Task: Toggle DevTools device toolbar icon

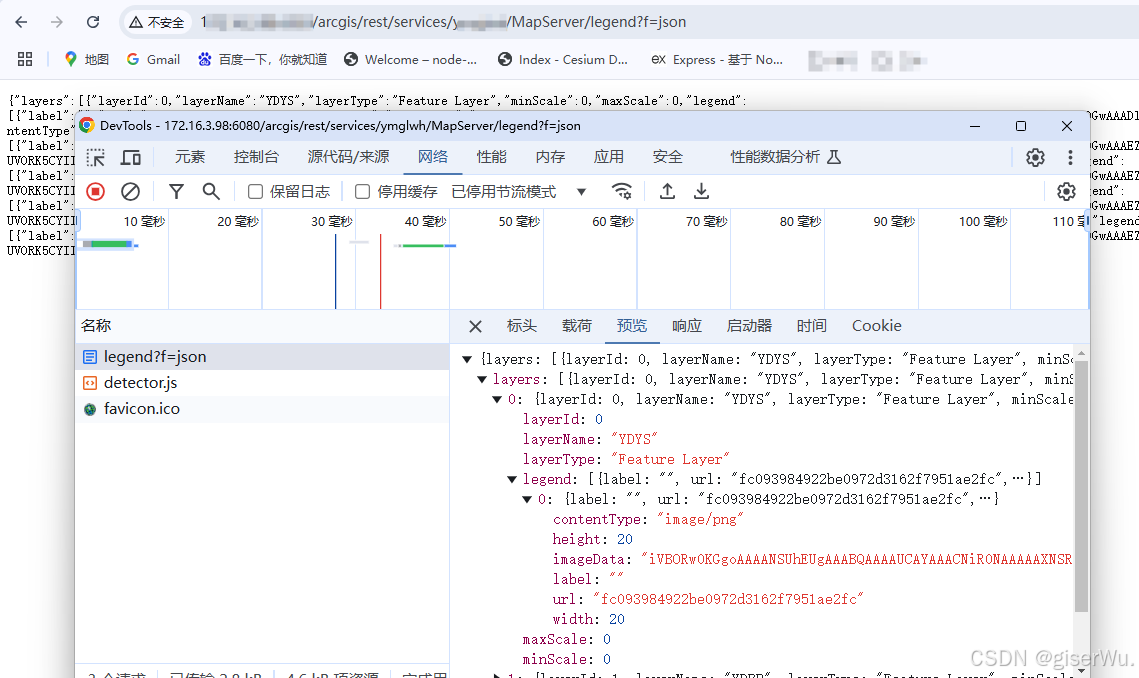Action: tap(131, 157)
